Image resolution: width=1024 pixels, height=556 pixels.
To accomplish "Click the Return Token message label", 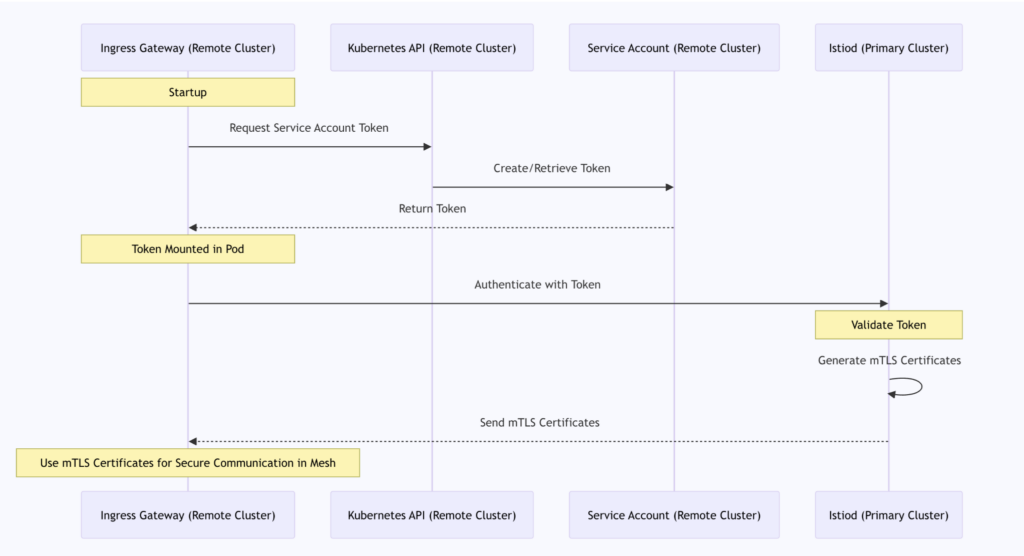I will [x=431, y=209].
